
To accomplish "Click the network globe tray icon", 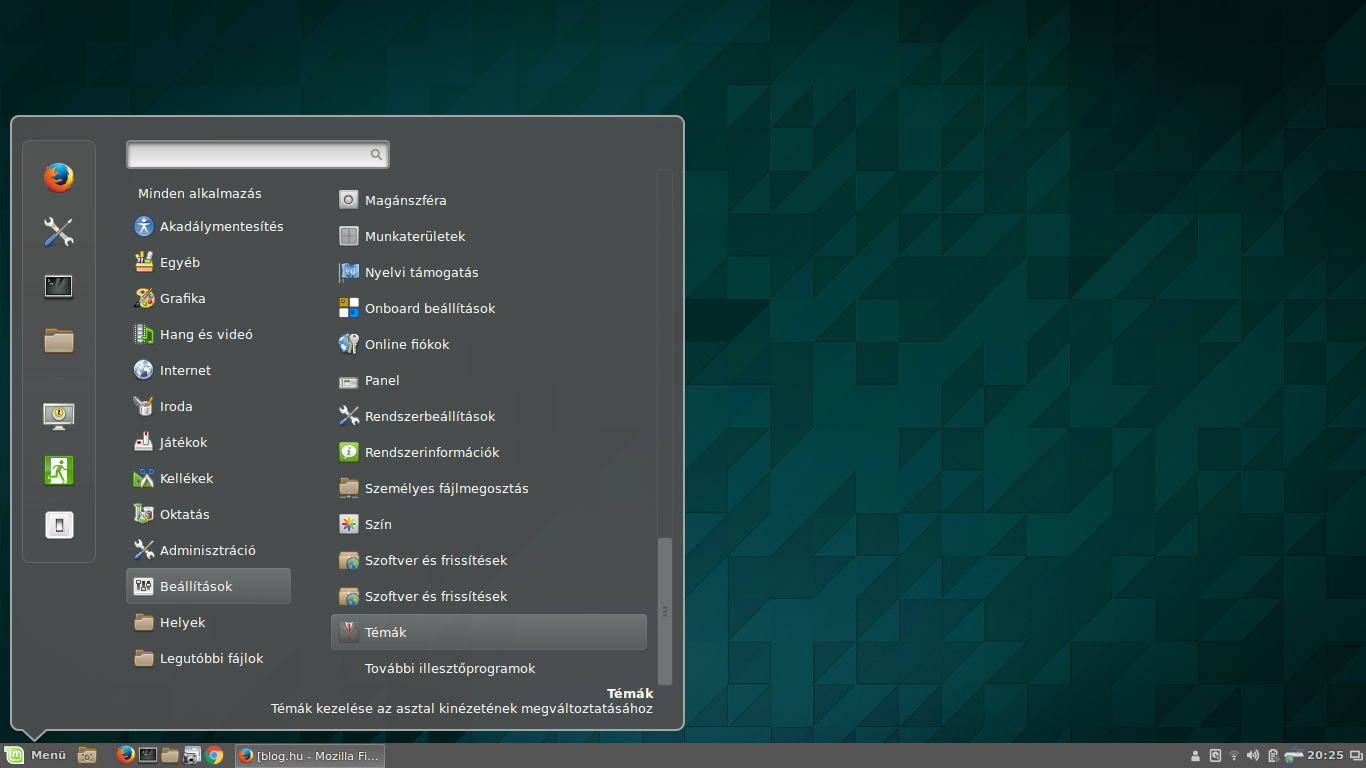I will pyautogui.click(x=1294, y=756).
